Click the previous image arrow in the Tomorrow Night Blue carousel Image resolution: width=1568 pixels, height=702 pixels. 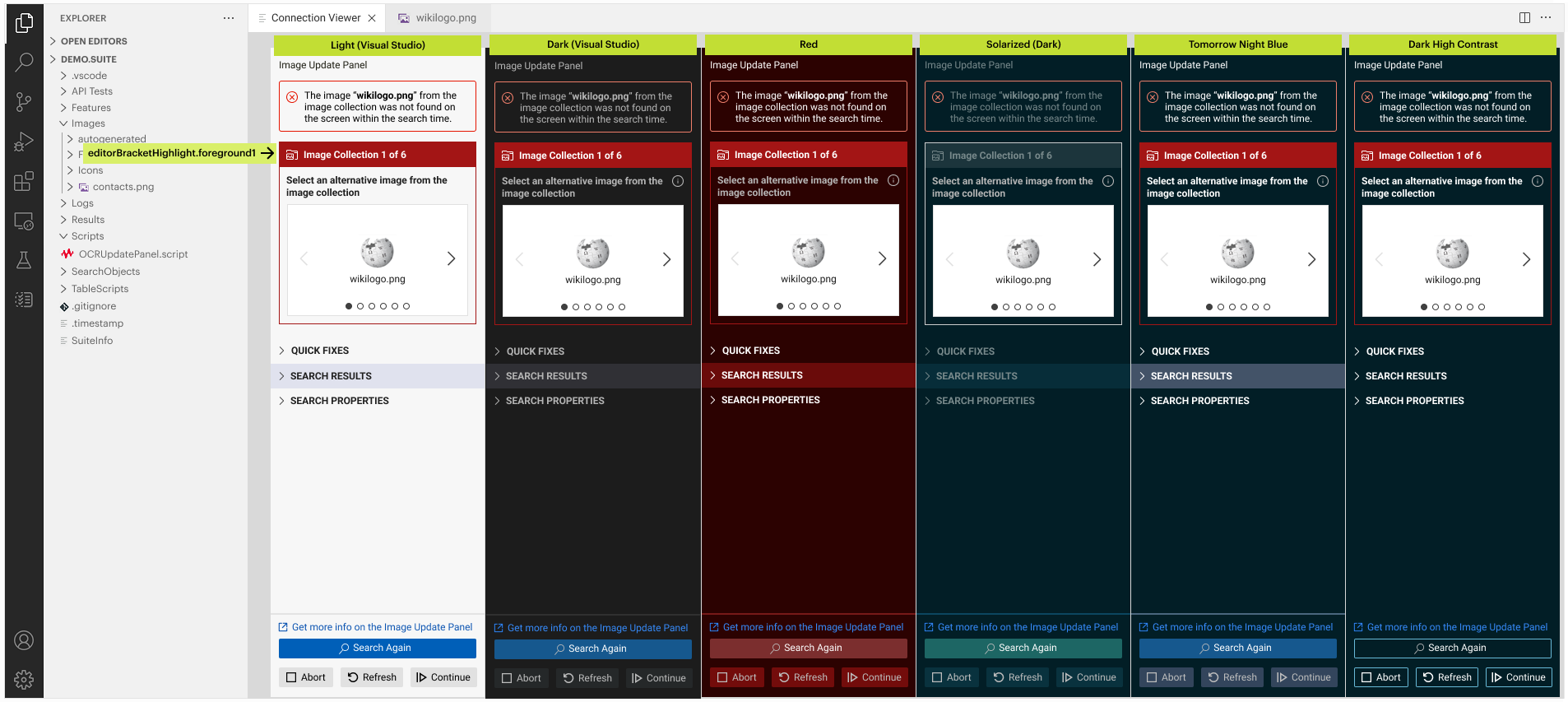point(1164,259)
